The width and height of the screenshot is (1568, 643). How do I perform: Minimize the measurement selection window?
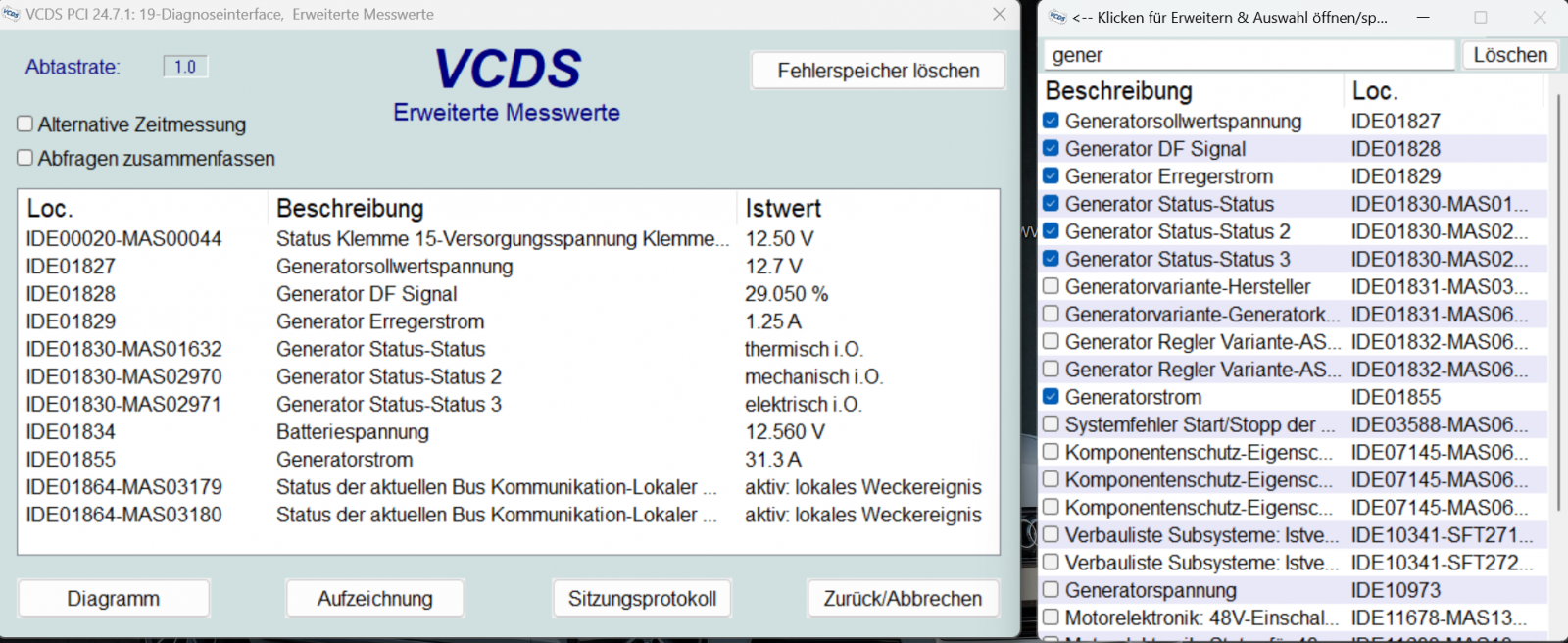tap(1423, 17)
